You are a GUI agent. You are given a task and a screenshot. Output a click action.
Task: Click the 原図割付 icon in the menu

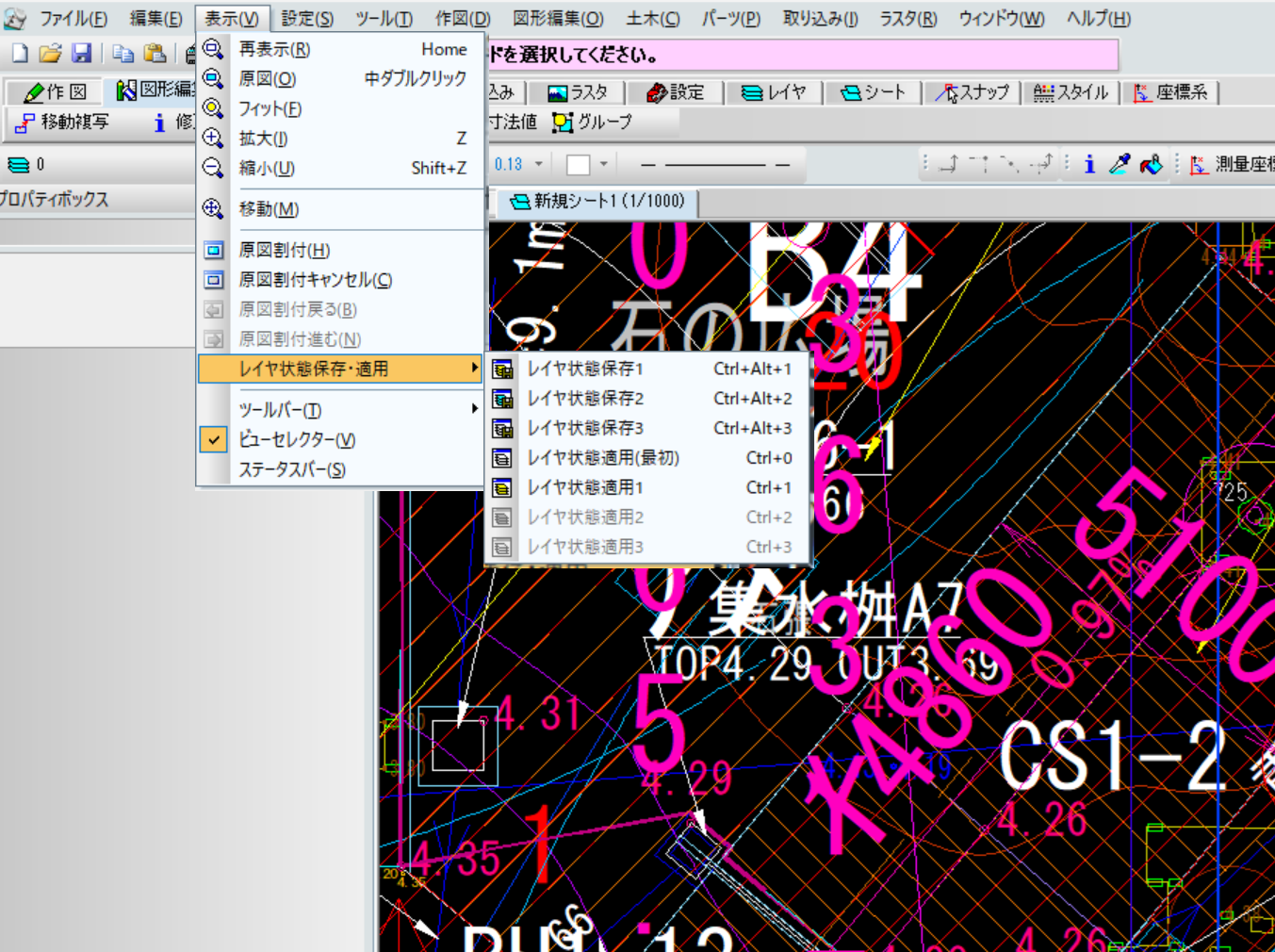click(x=214, y=250)
